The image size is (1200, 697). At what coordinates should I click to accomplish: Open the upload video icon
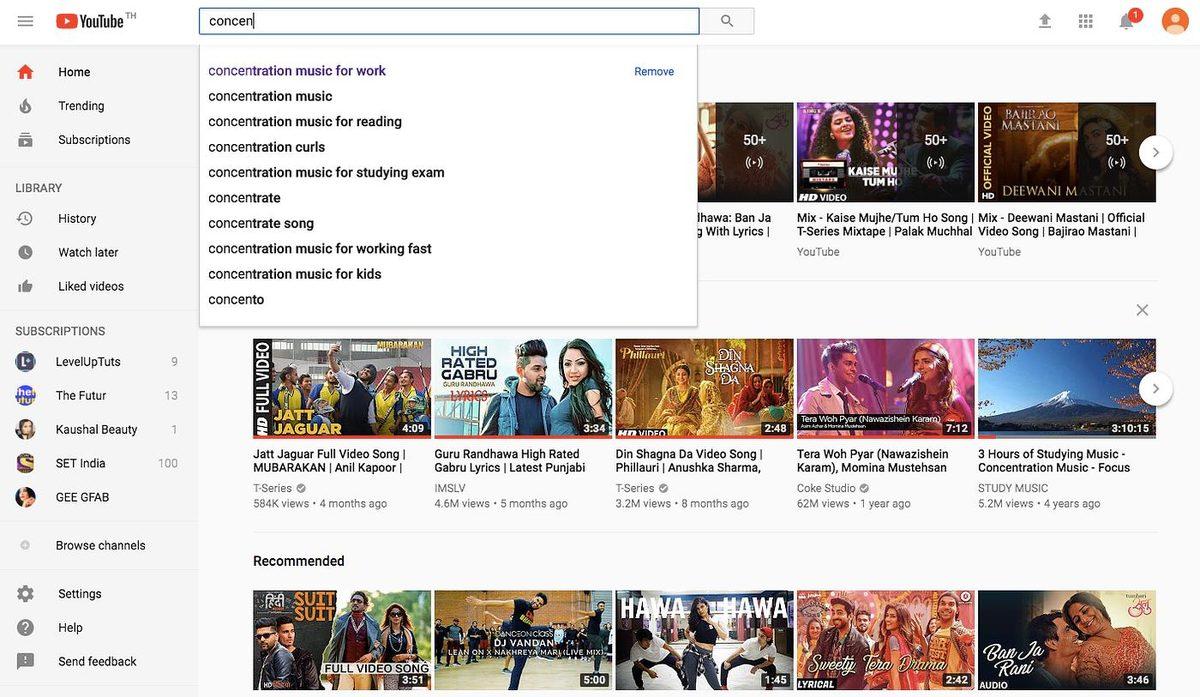pos(1045,21)
